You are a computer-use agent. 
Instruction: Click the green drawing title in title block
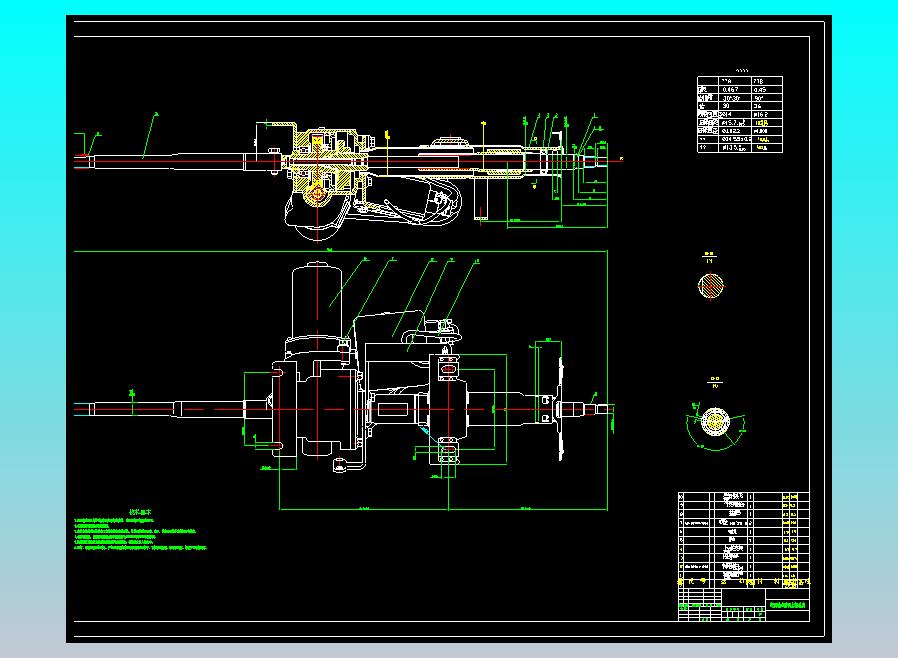click(787, 605)
